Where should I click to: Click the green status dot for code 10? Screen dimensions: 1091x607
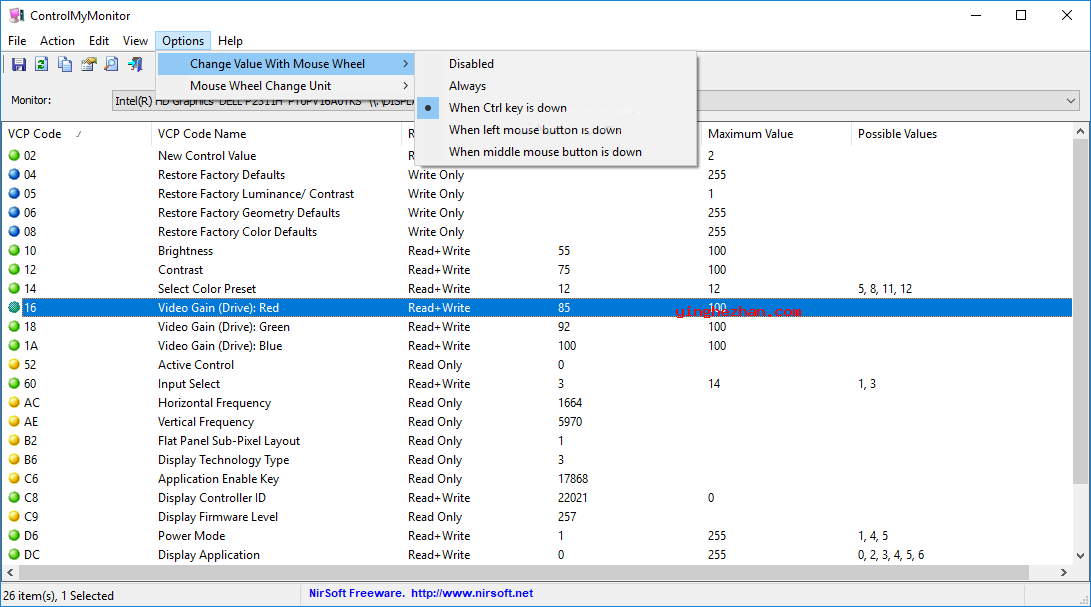tap(14, 250)
